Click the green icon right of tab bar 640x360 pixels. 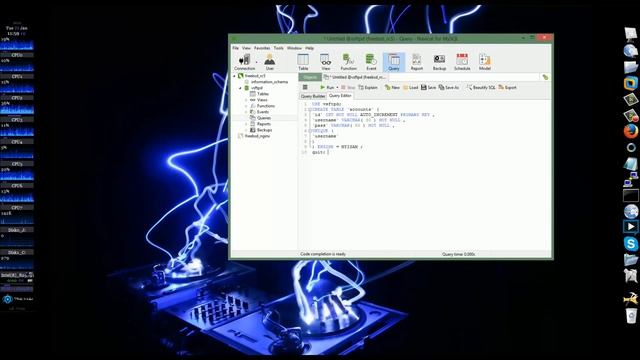545,77
